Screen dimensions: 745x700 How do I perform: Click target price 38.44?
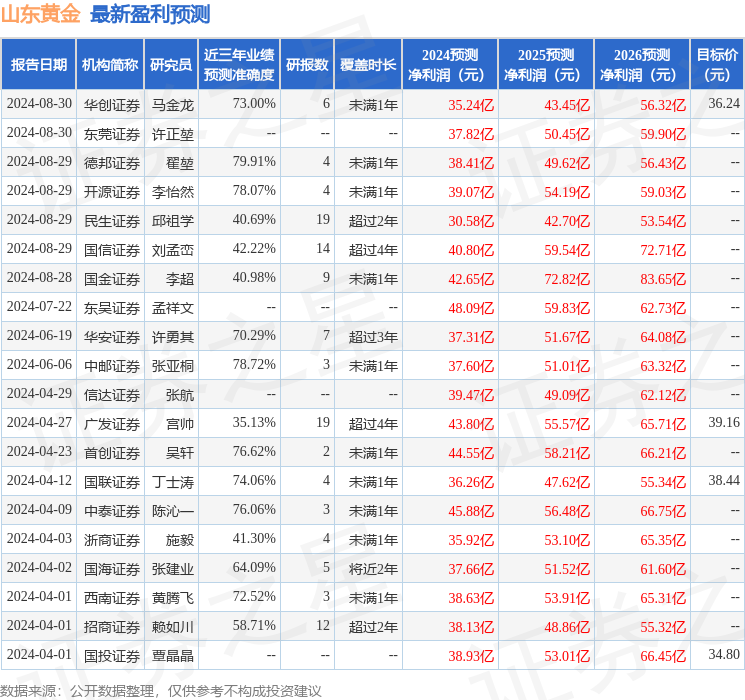pyautogui.click(x=724, y=480)
